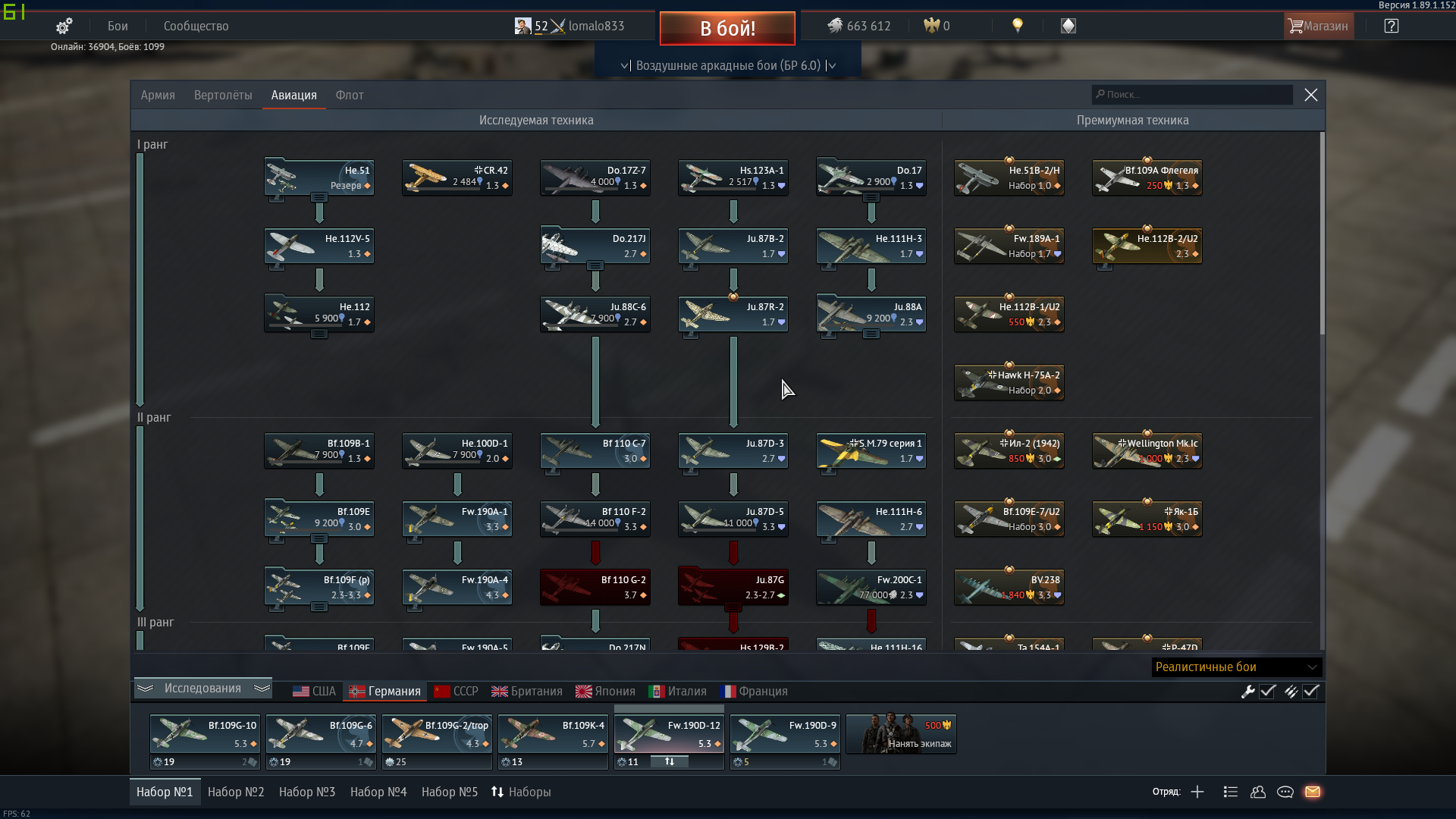Viewport: 1456px width, 819px height.
Task: Click the В бой! button
Action: [x=727, y=28]
